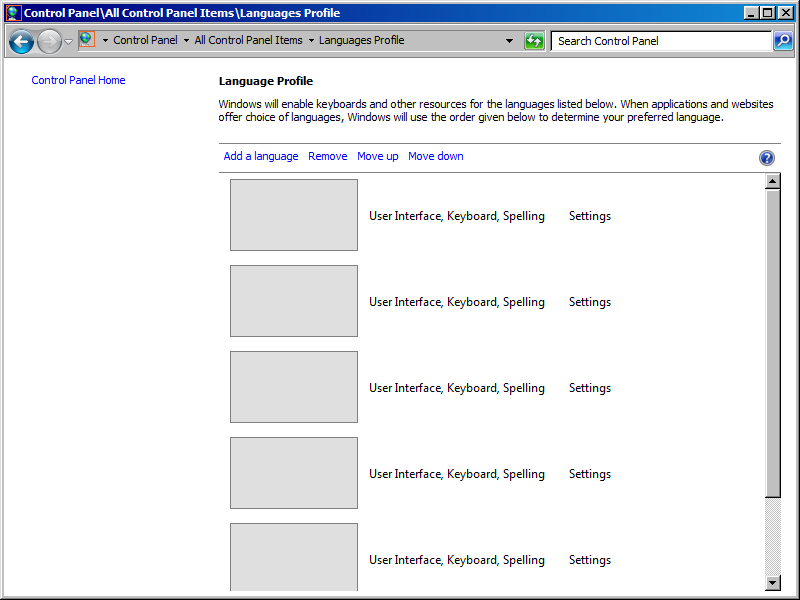Open the address bar history dropdown

tap(510, 41)
